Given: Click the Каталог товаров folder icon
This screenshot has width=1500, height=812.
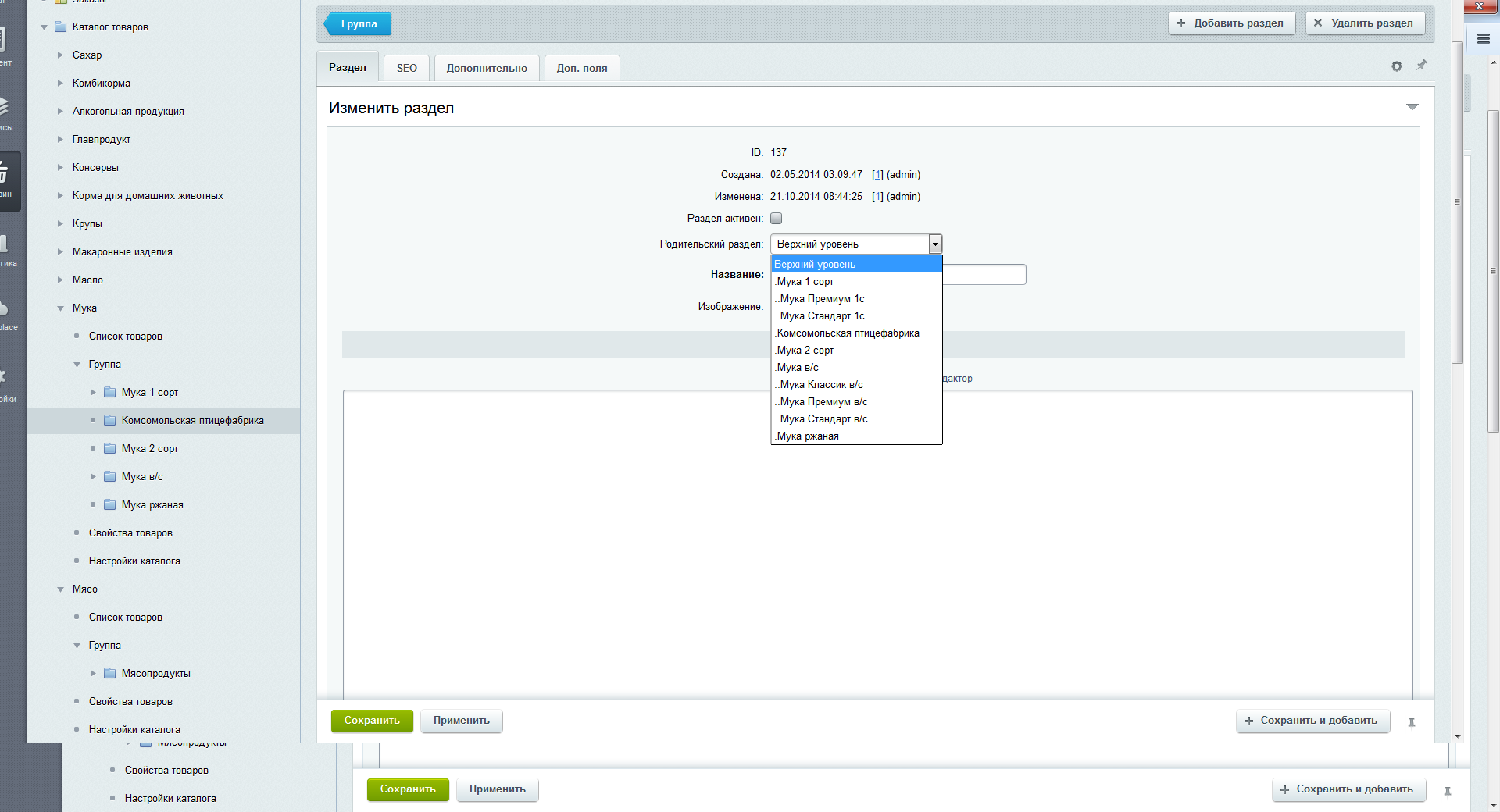Looking at the screenshot, I should coord(61,27).
